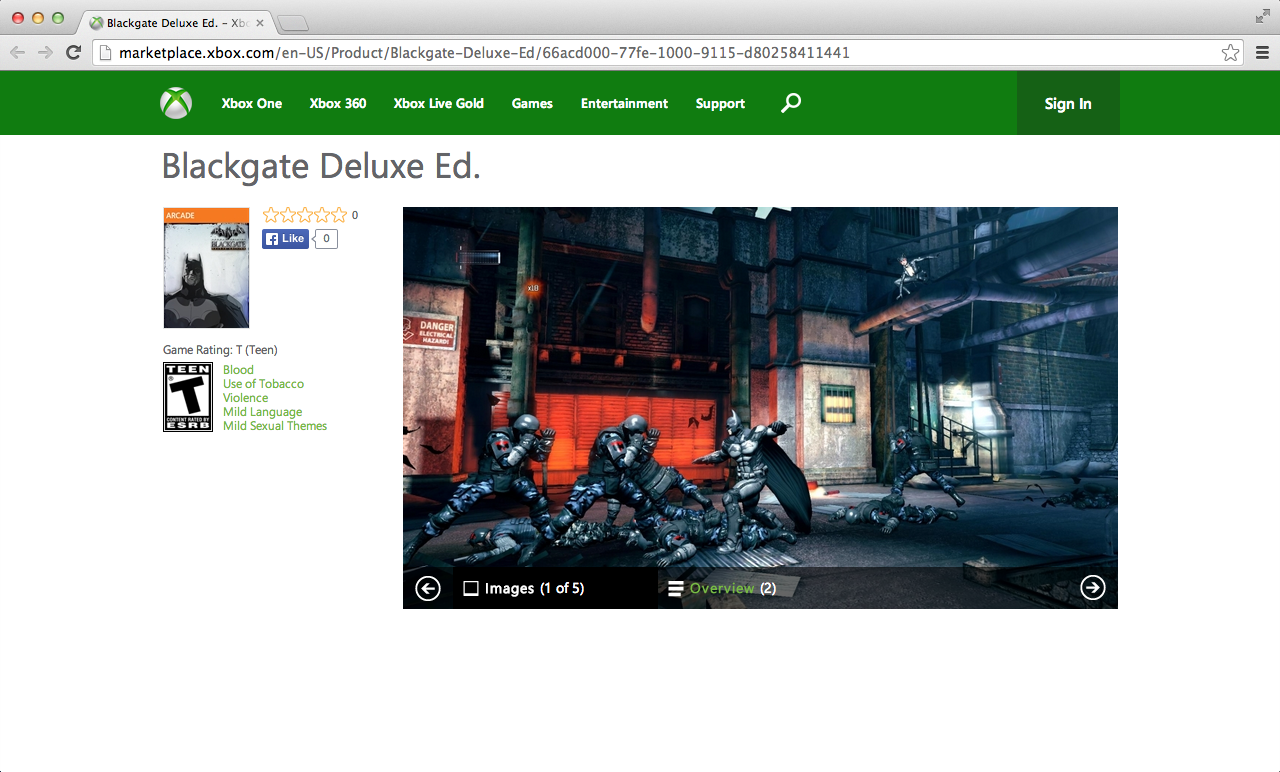Select the Blackgate Deluxe Ed. browser tab
Image resolution: width=1280 pixels, height=772 pixels.
pos(175,22)
